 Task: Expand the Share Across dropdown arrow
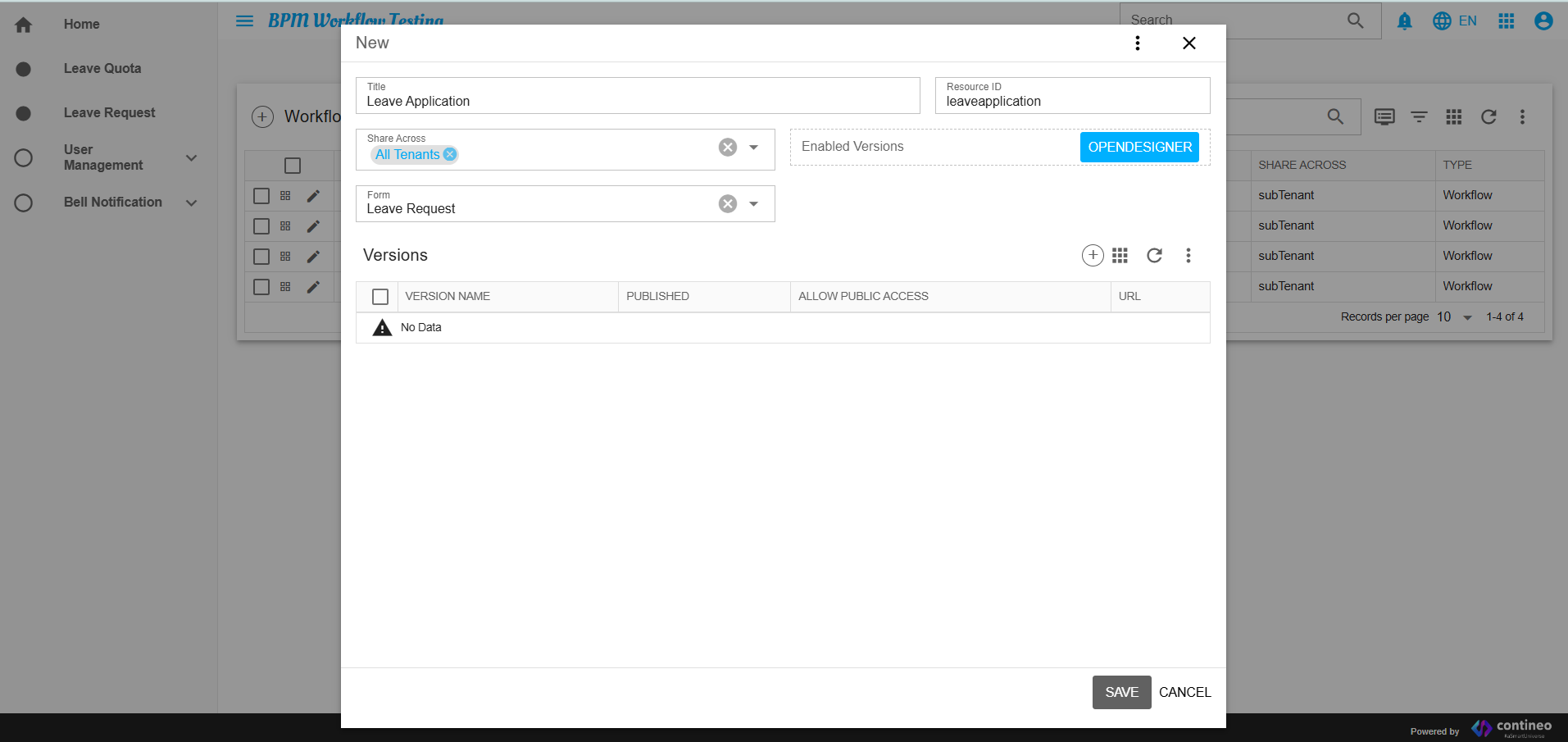coord(754,148)
